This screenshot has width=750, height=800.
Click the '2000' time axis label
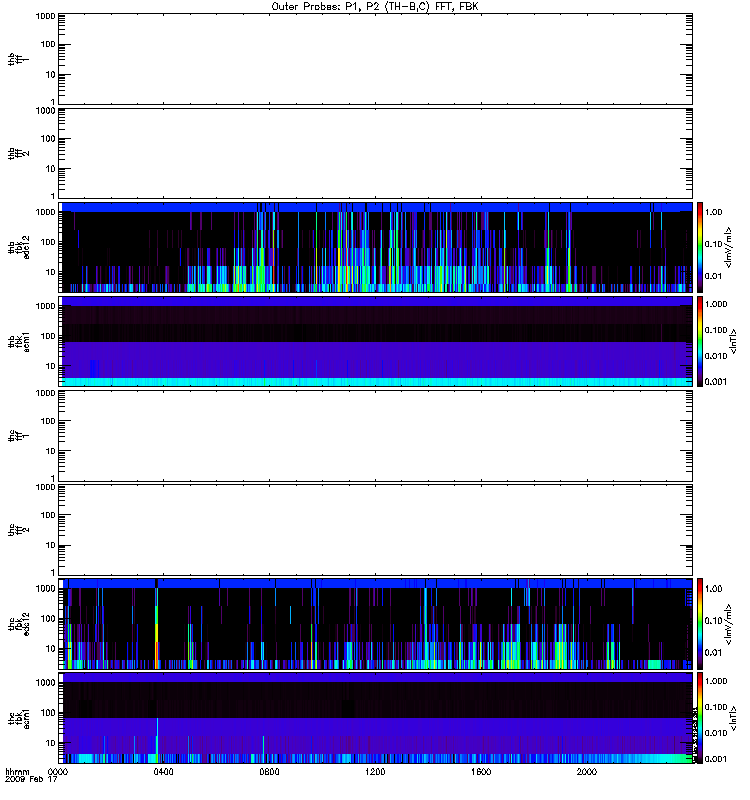(x=587, y=772)
